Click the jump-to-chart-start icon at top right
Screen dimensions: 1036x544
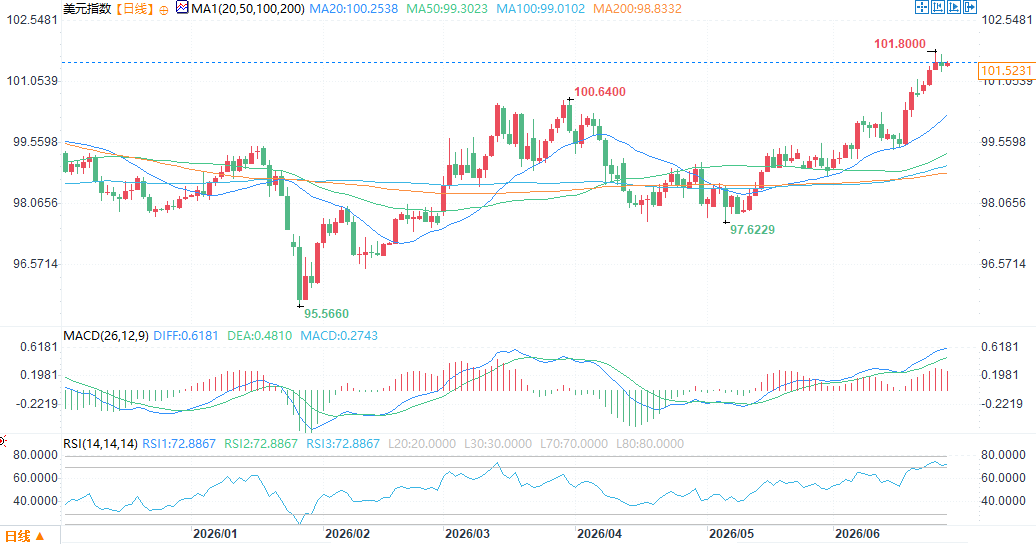coord(938,7)
